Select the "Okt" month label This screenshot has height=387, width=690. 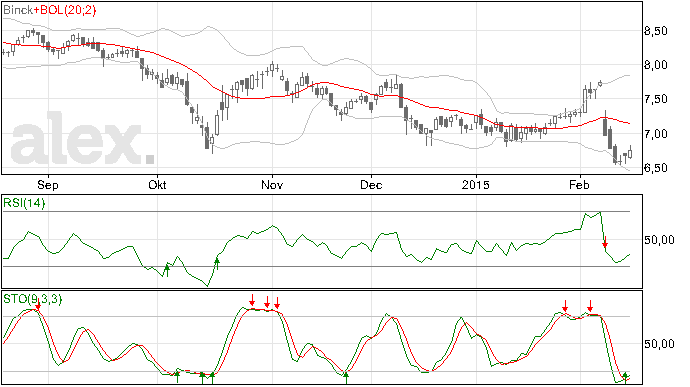(157, 184)
